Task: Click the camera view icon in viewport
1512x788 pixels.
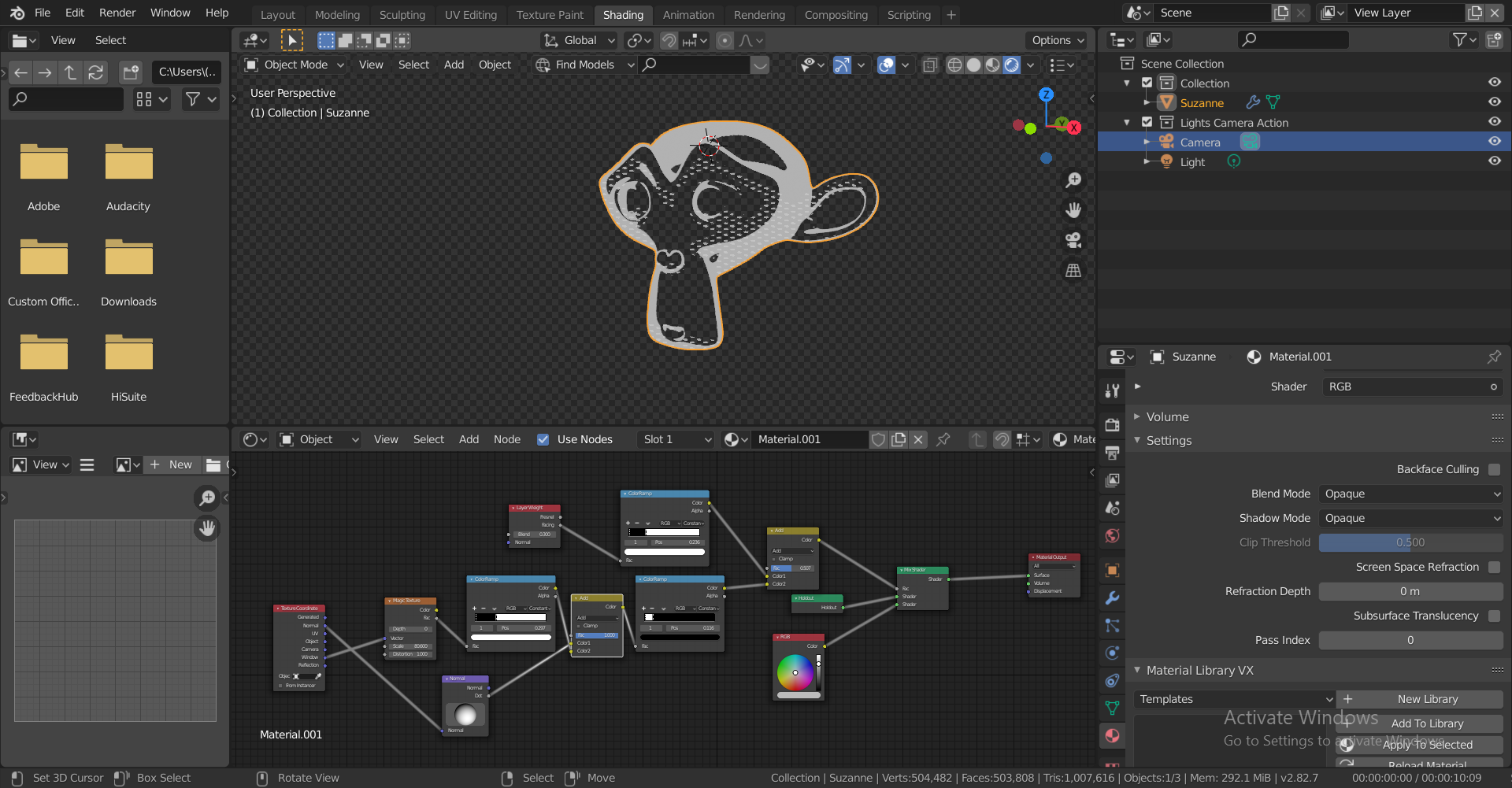Action: 1073,240
